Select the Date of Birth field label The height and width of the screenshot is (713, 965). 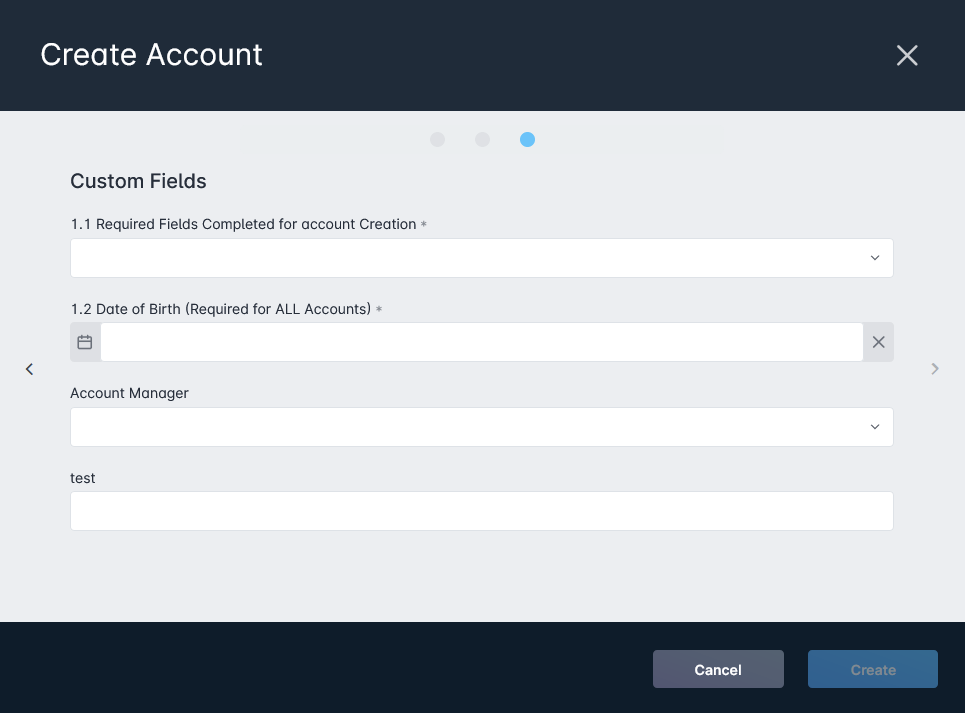221,309
